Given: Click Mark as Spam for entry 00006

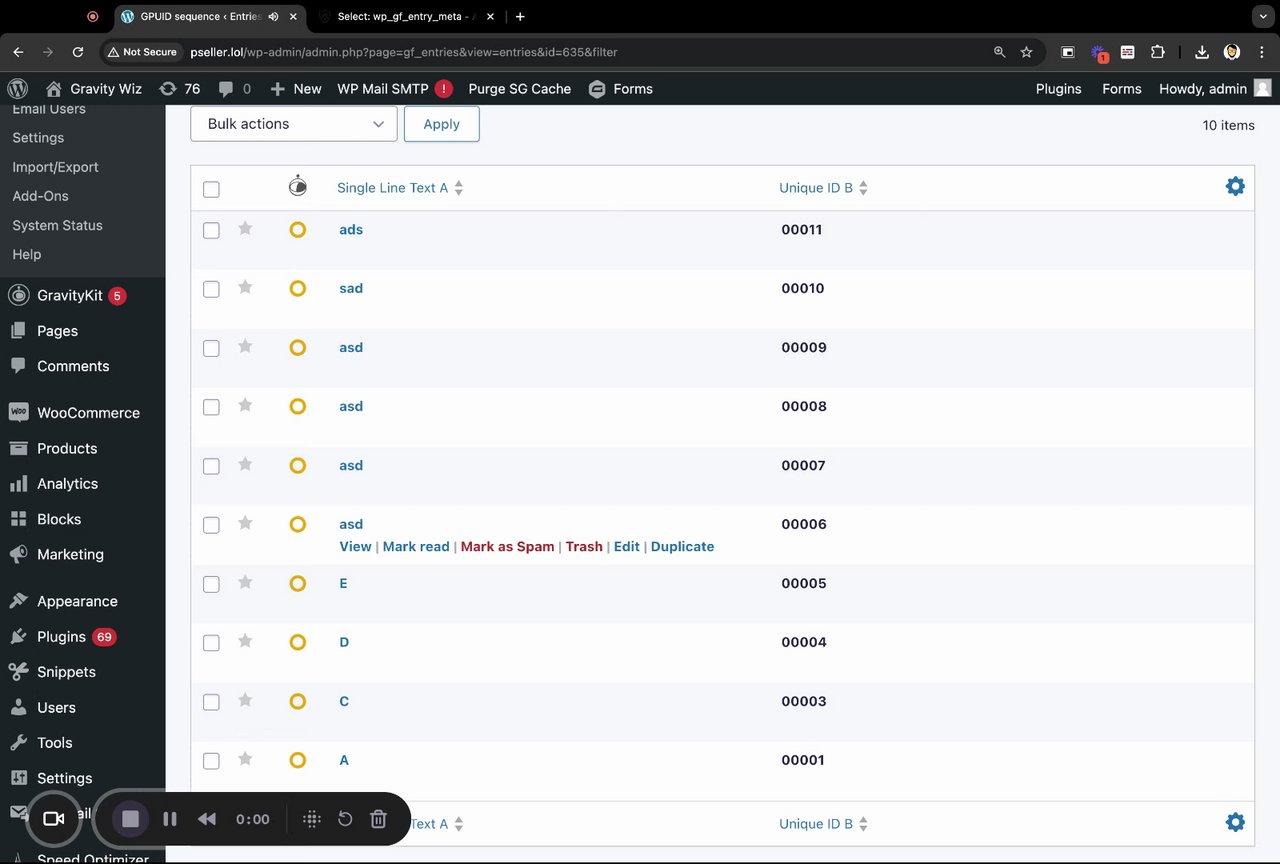Looking at the screenshot, I should click(x=507, y=547).
